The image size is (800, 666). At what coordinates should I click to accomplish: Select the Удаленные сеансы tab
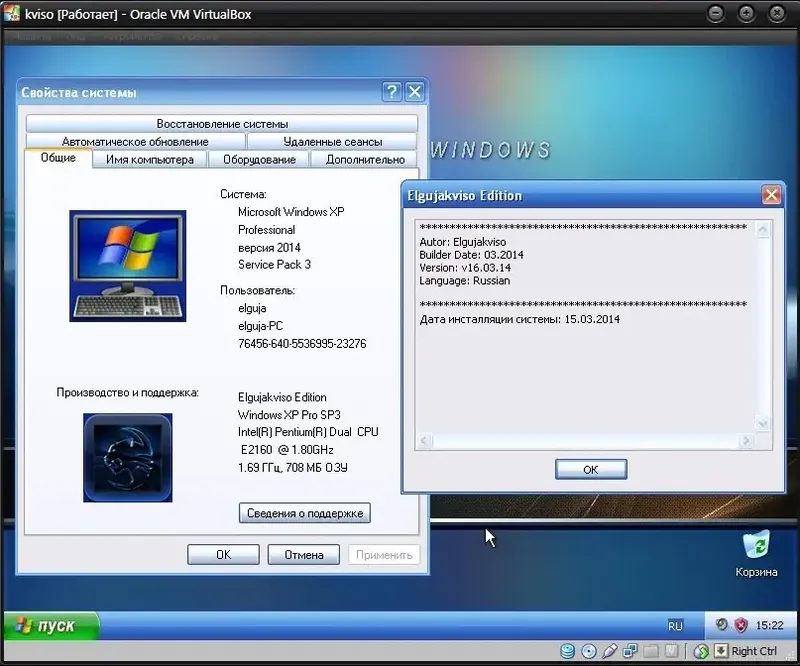pos(333,141)
